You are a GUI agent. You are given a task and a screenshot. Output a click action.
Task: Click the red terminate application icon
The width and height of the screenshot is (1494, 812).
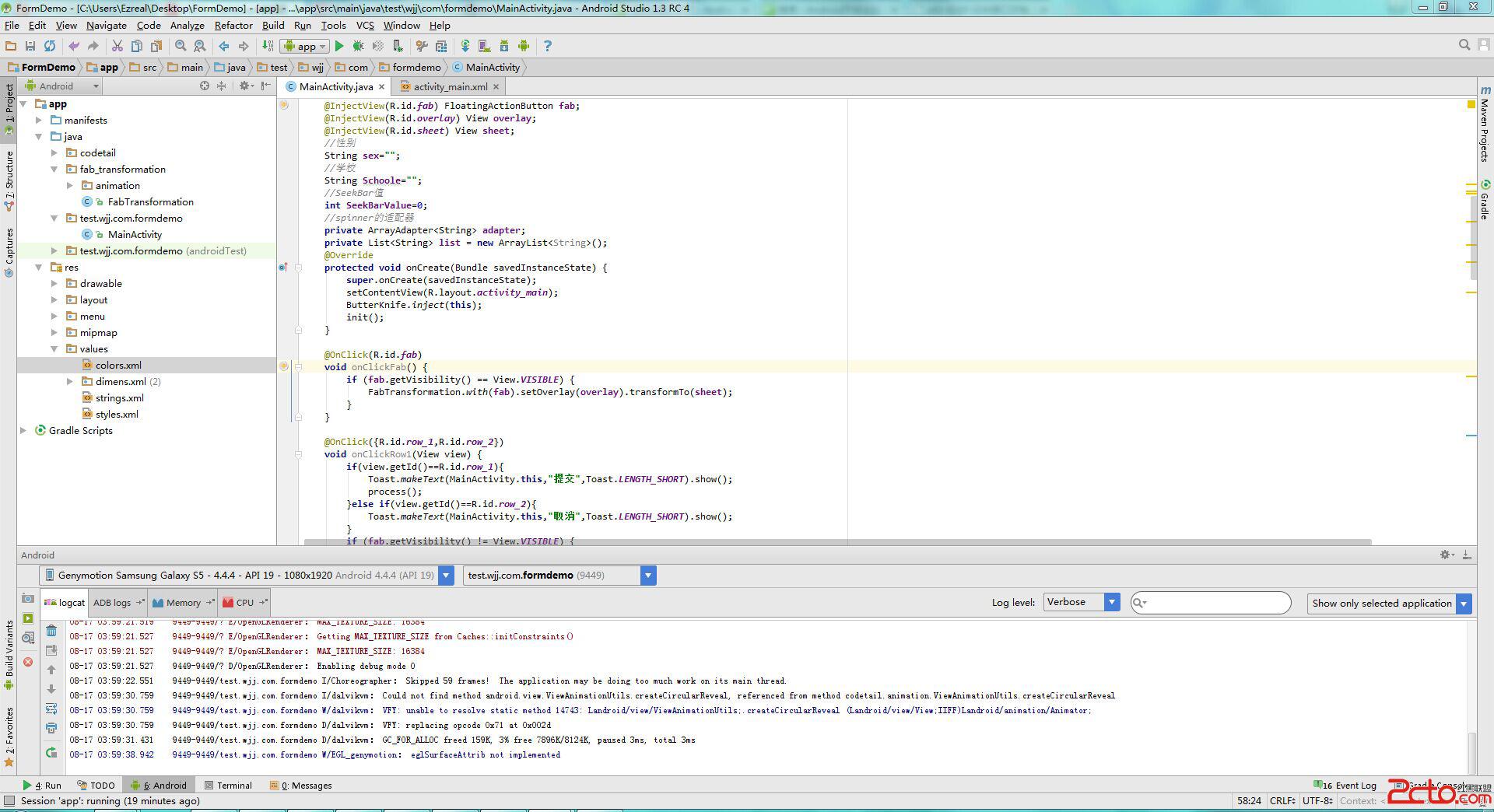(28, 662)
